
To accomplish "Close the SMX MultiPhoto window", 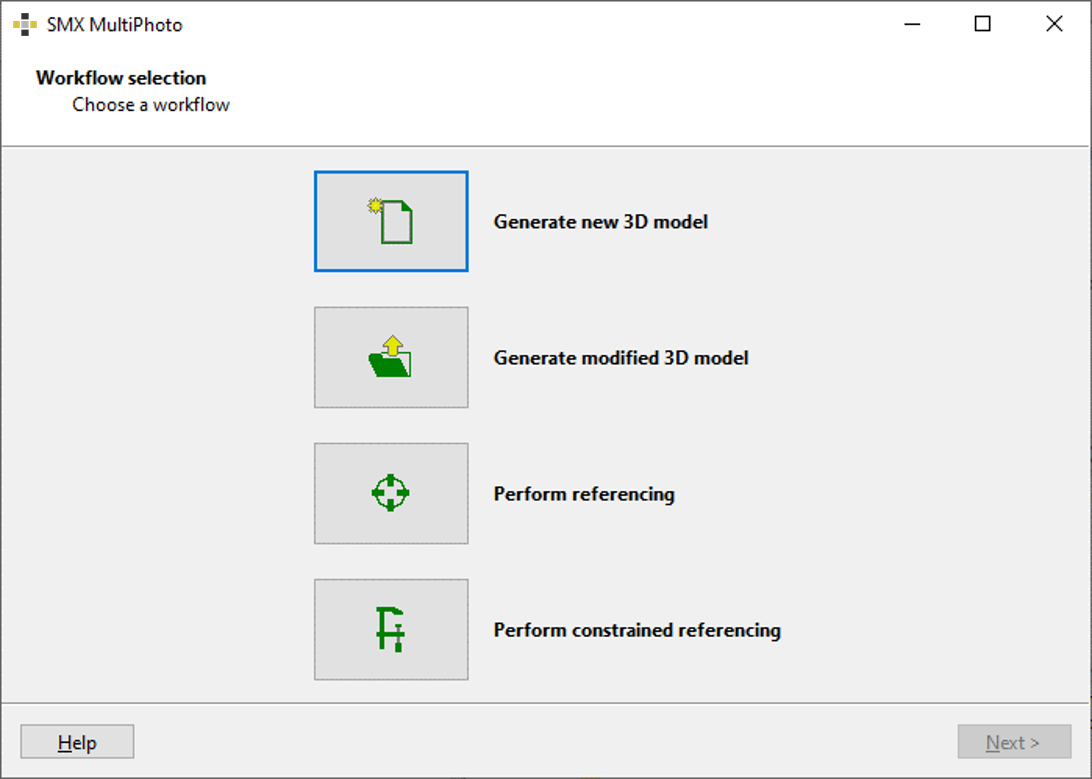I will 1054,24.
